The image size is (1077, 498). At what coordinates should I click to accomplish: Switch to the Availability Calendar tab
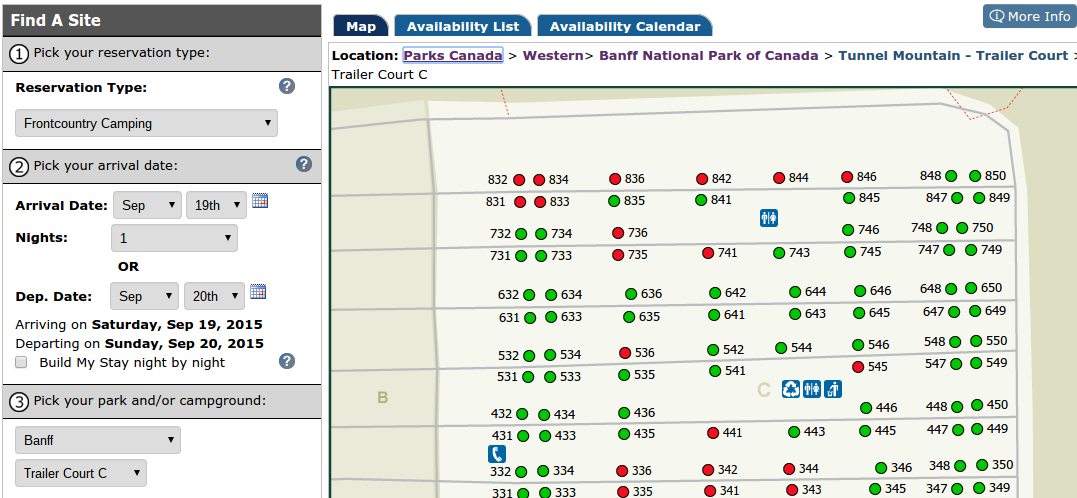click(x=624, y=26)
